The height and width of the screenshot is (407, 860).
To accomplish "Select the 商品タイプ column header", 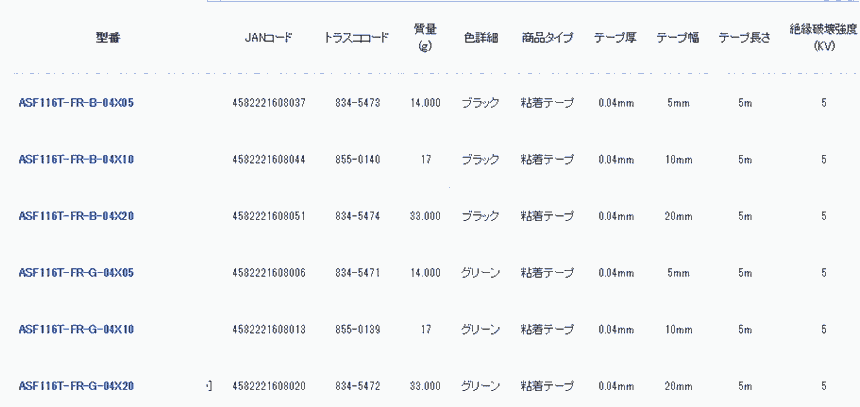I will pos(547,38).
